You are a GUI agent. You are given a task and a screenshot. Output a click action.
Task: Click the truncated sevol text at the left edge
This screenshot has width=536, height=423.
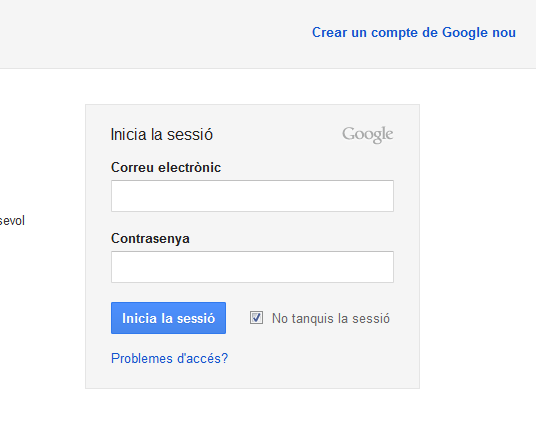pos(12,221)
